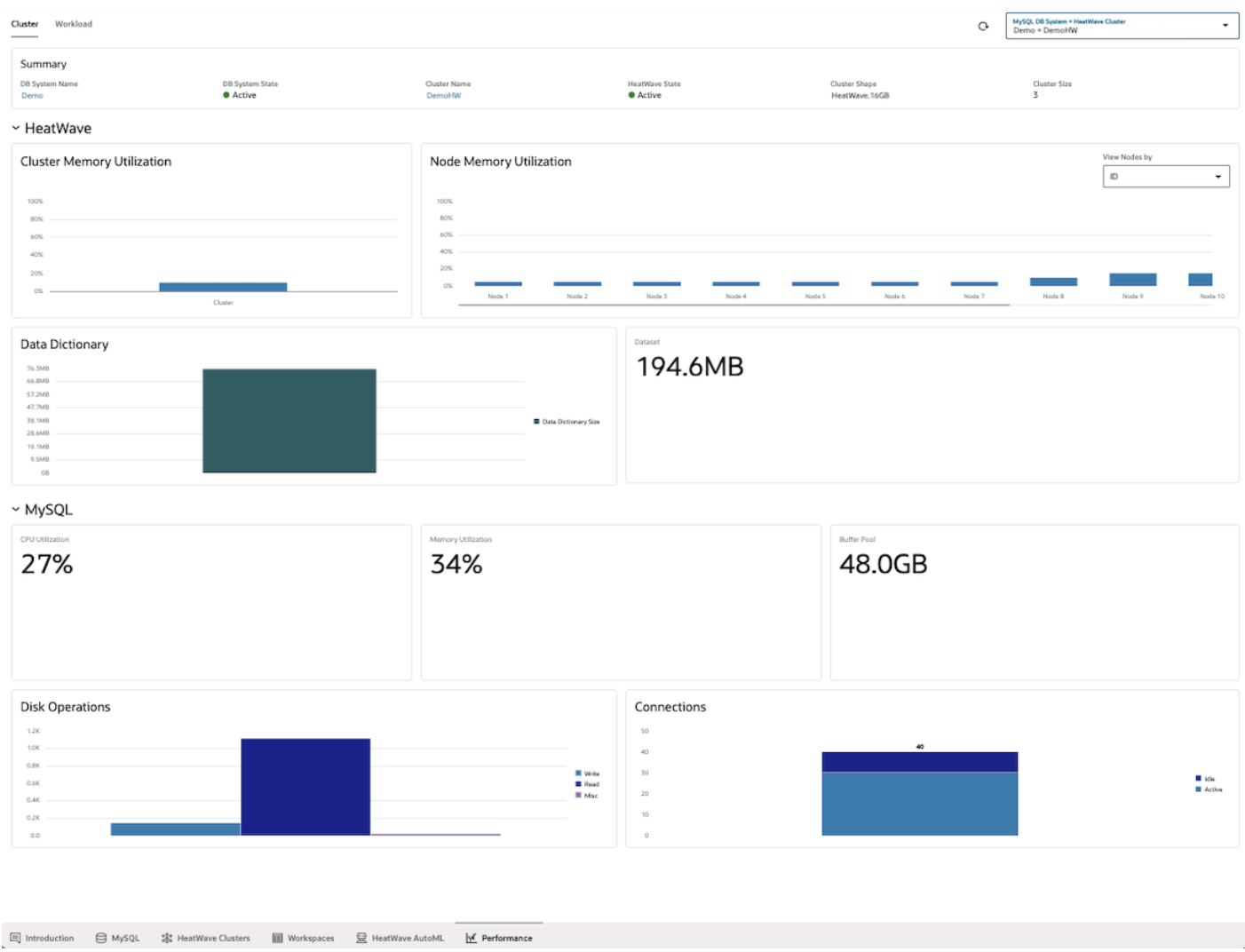Toggle the Active series in Connections legend

1209,789
